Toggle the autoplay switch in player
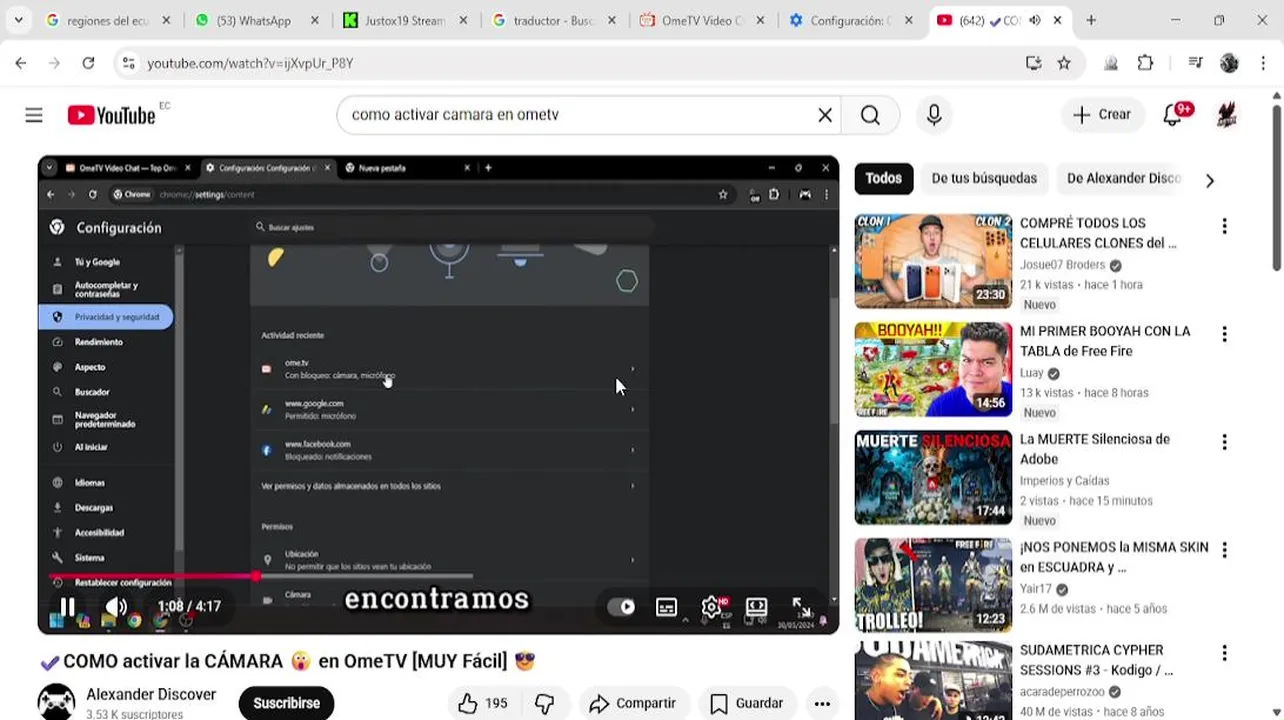This screenshot has width=1284, height=720. pos(621,607)
